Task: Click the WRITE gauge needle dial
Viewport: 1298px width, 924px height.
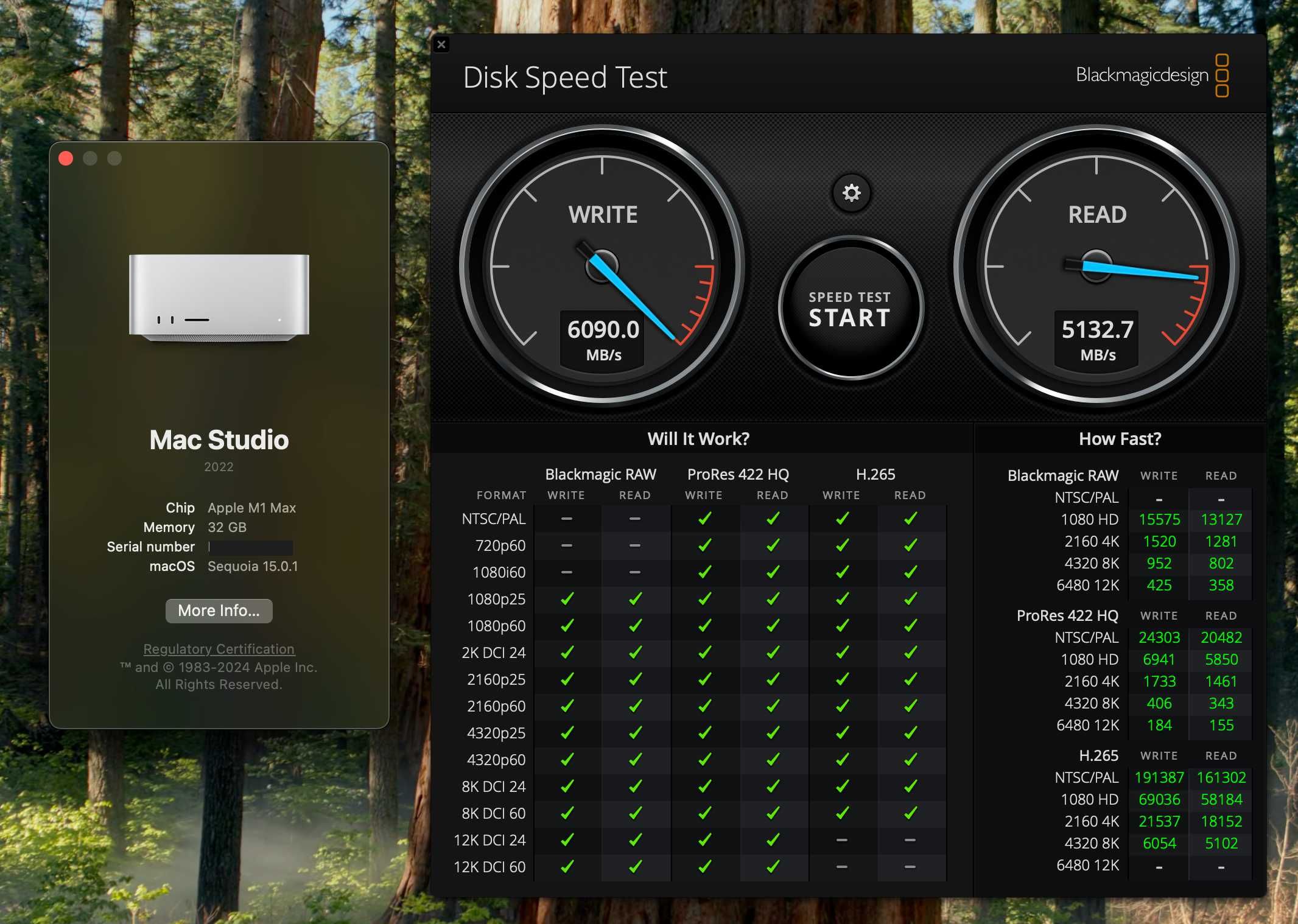Action: click(602, 266)
